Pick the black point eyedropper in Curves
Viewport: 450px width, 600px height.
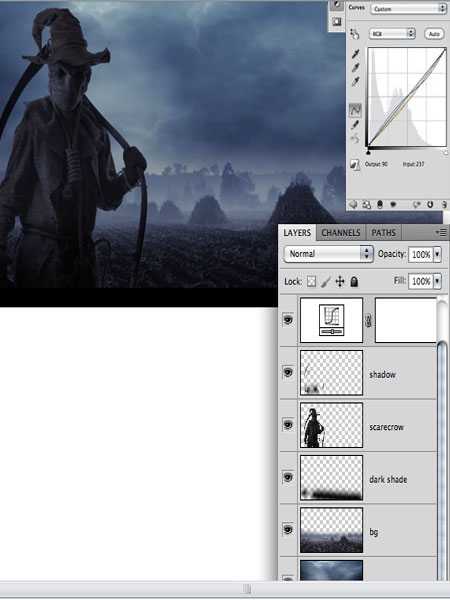tap(355, 54)
